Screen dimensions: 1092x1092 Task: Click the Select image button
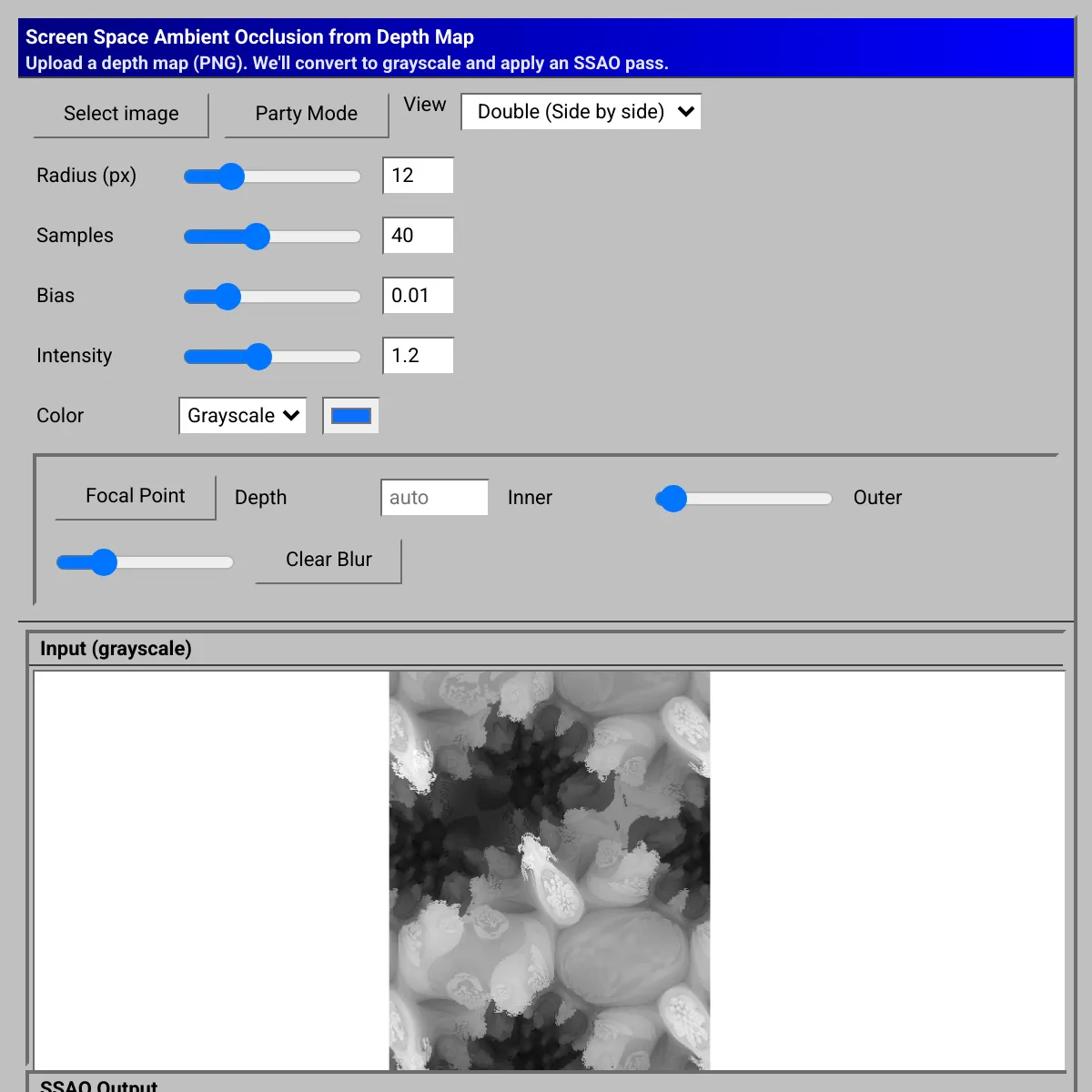click(x=120, y=114)
